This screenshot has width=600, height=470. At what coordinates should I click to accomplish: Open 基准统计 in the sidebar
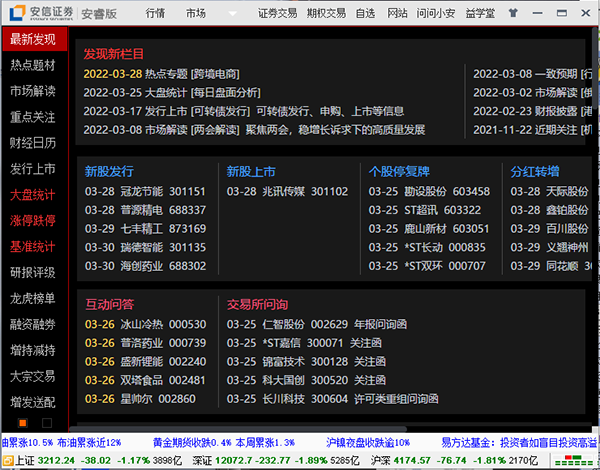click(x=33, y=246)
